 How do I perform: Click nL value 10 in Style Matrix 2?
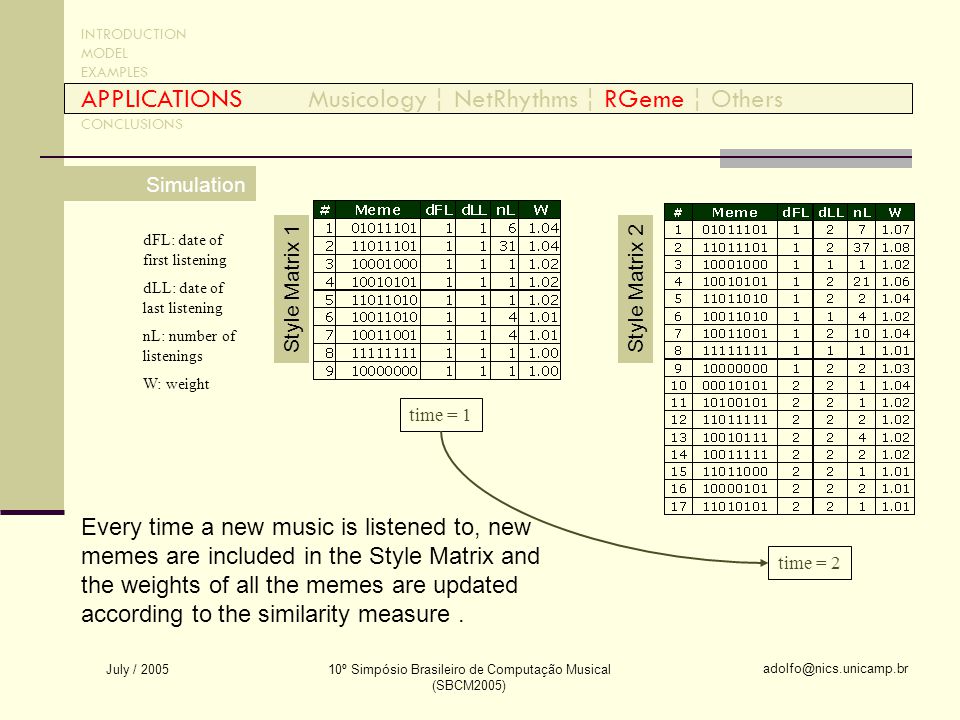point(861,334)
